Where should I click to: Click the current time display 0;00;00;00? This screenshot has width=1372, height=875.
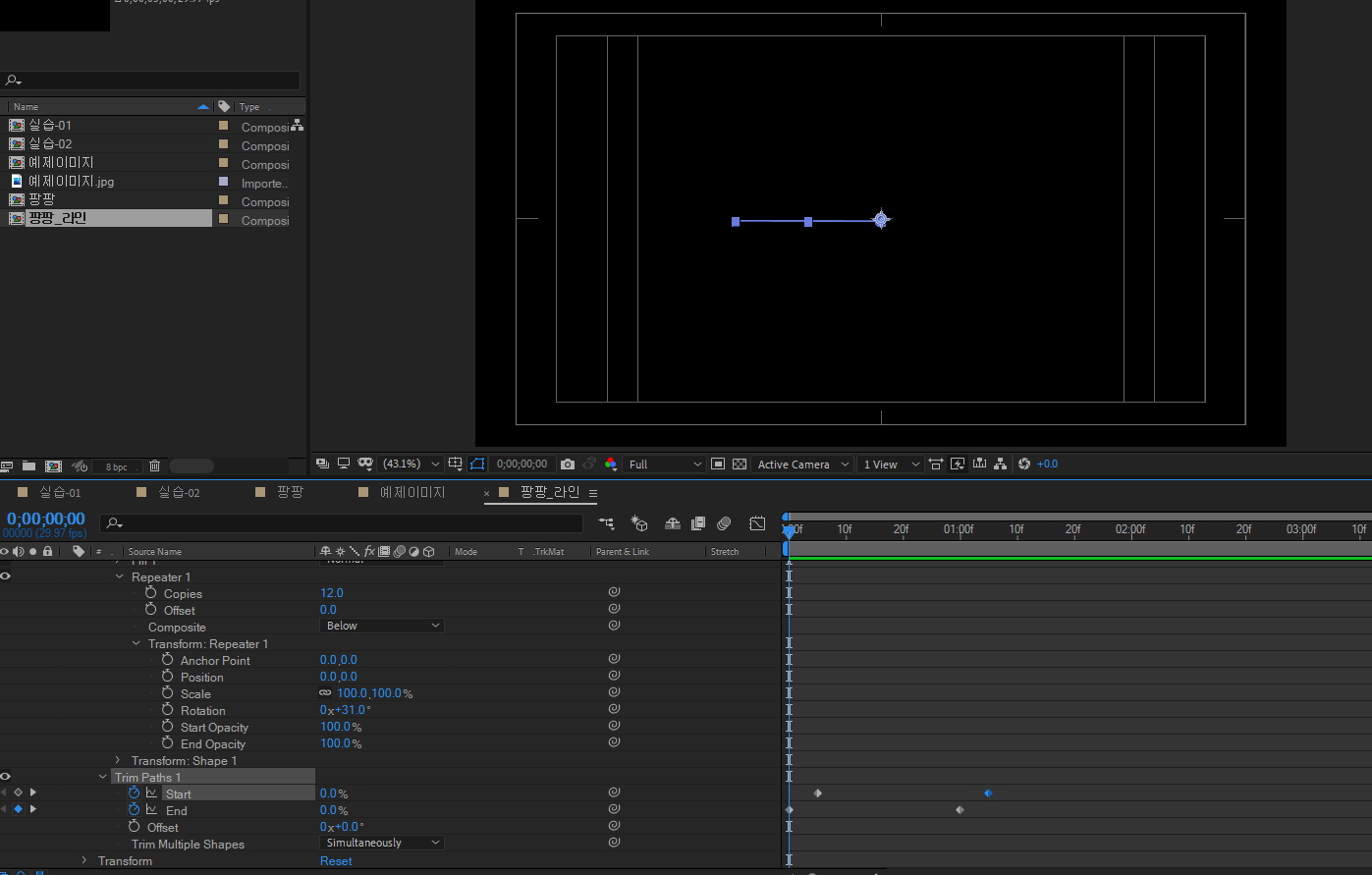[x=46, y=519]
